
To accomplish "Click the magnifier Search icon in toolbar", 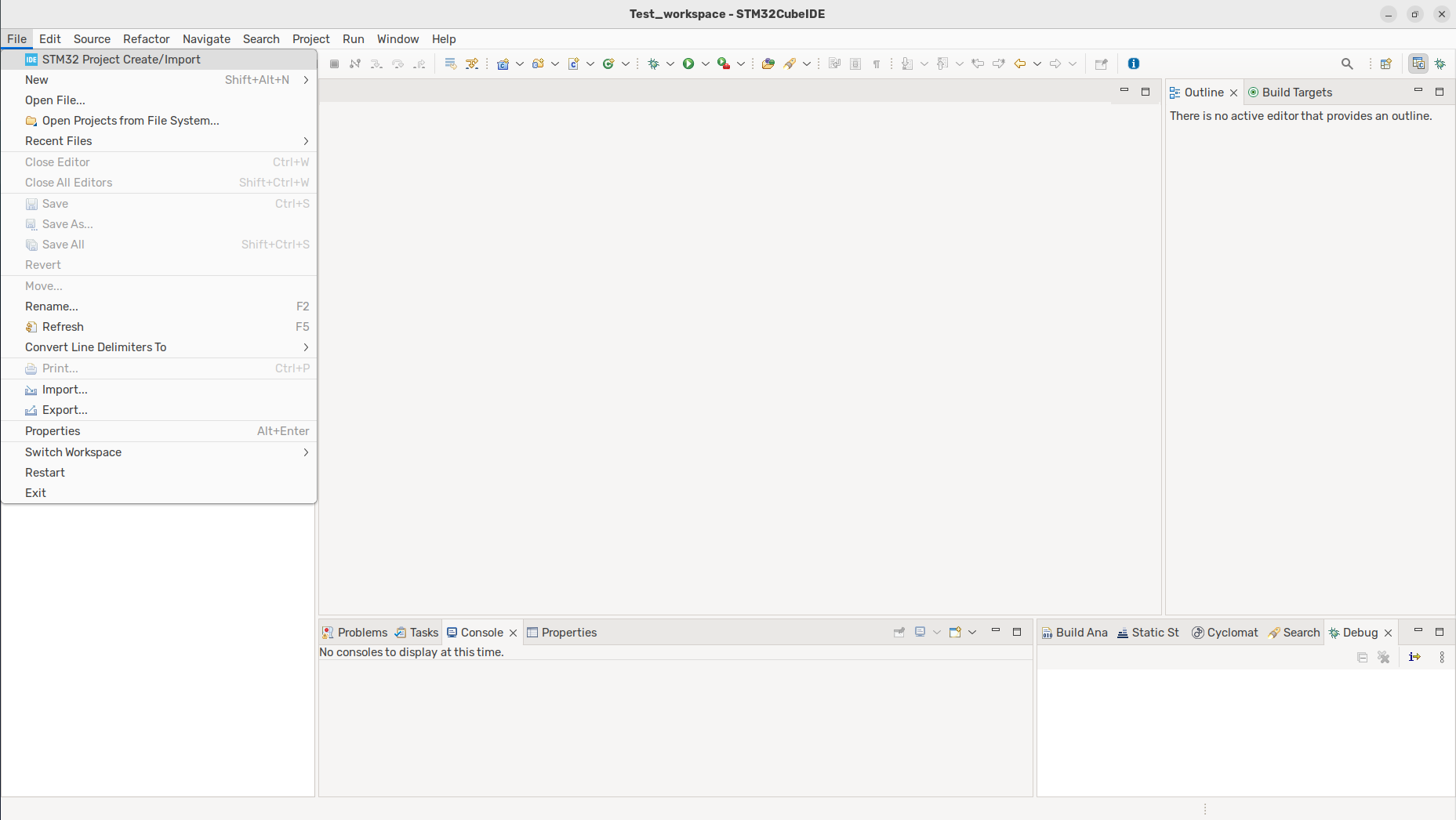I will click(1347, 64).
